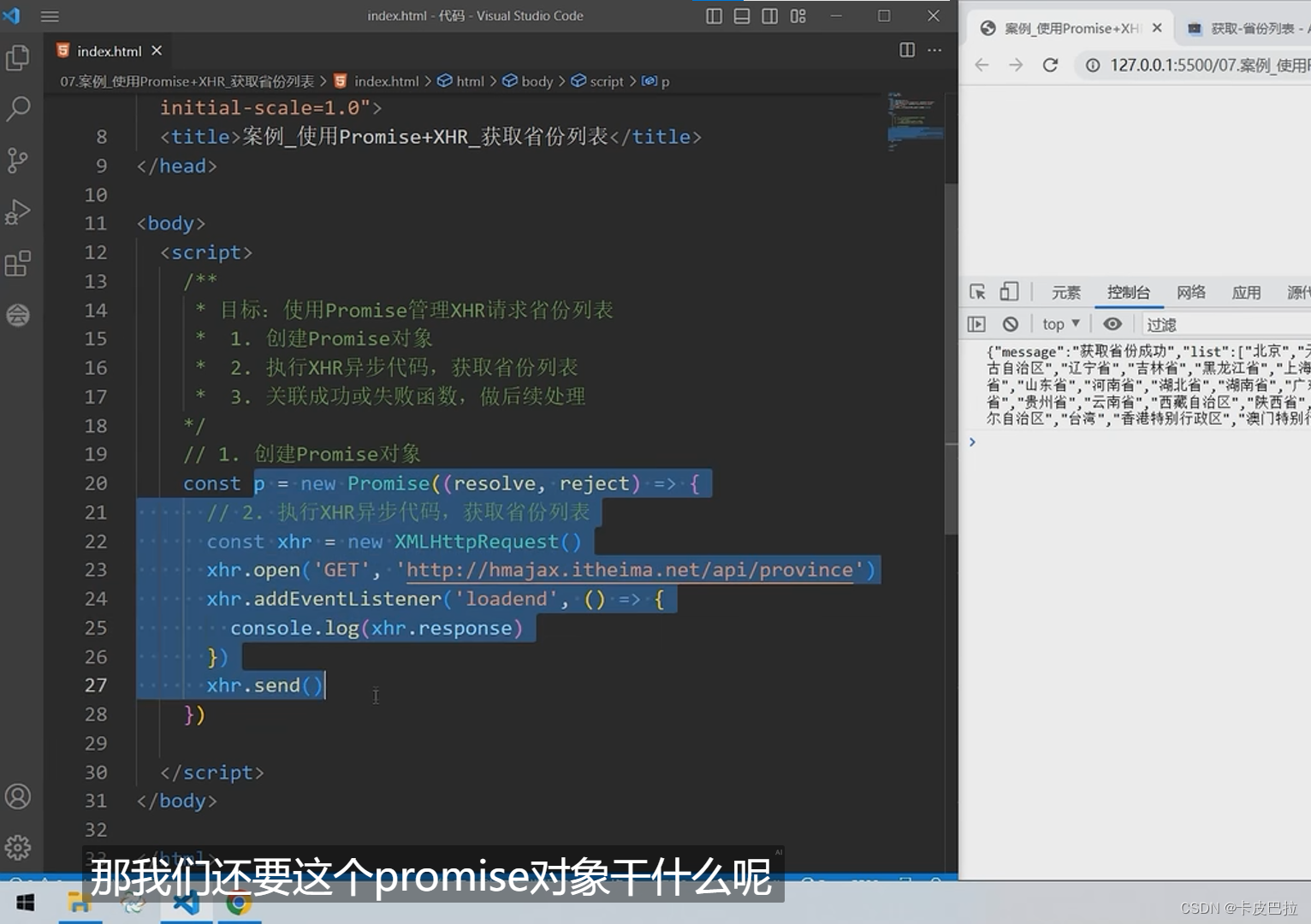Click the hmajax.itheima.net province URL link
The image size is (1311, 924).
pyautogui.click(x=629, y=570)
